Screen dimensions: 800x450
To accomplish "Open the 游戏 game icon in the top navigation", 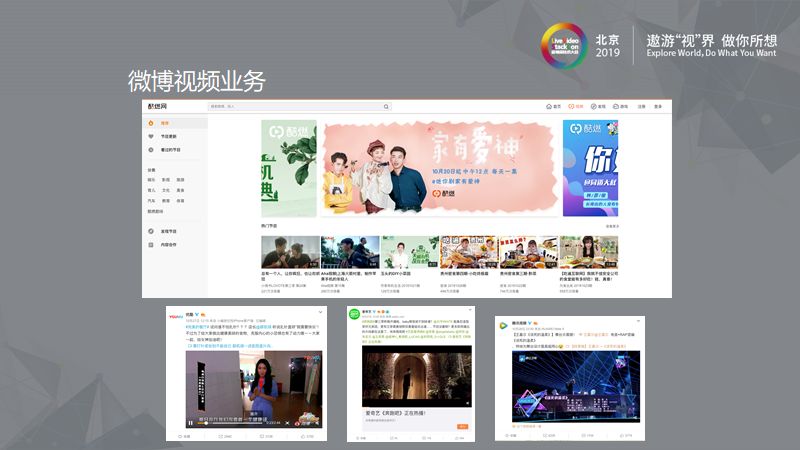I will [616, 107].
